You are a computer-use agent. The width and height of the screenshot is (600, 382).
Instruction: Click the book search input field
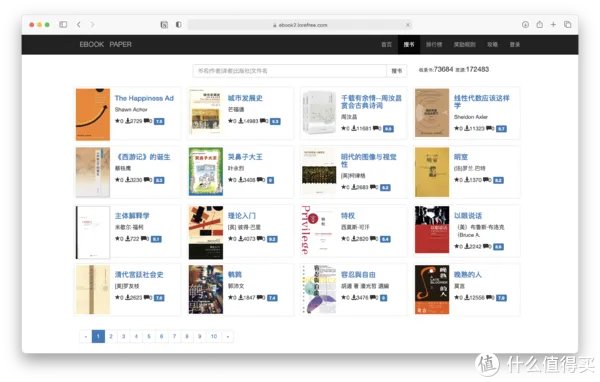(290, 71)
